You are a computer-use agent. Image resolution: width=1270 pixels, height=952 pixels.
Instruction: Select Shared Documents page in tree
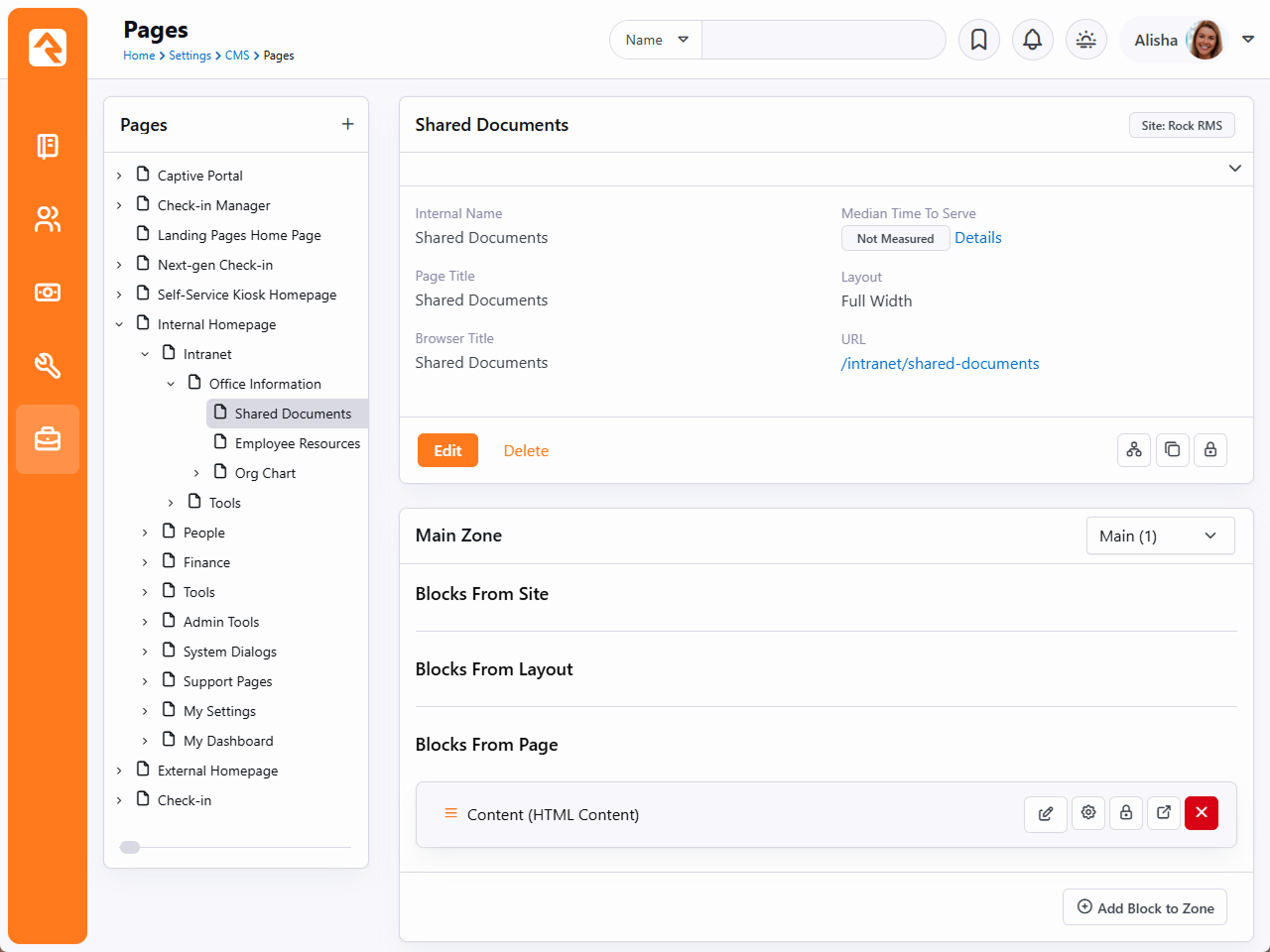coord(293,414)
